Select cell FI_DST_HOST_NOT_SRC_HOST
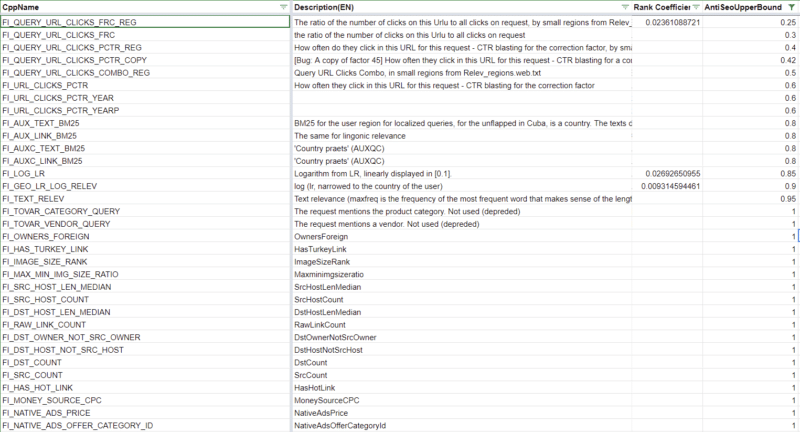Viewport: 800px width, 432px height. click(145, 349)
